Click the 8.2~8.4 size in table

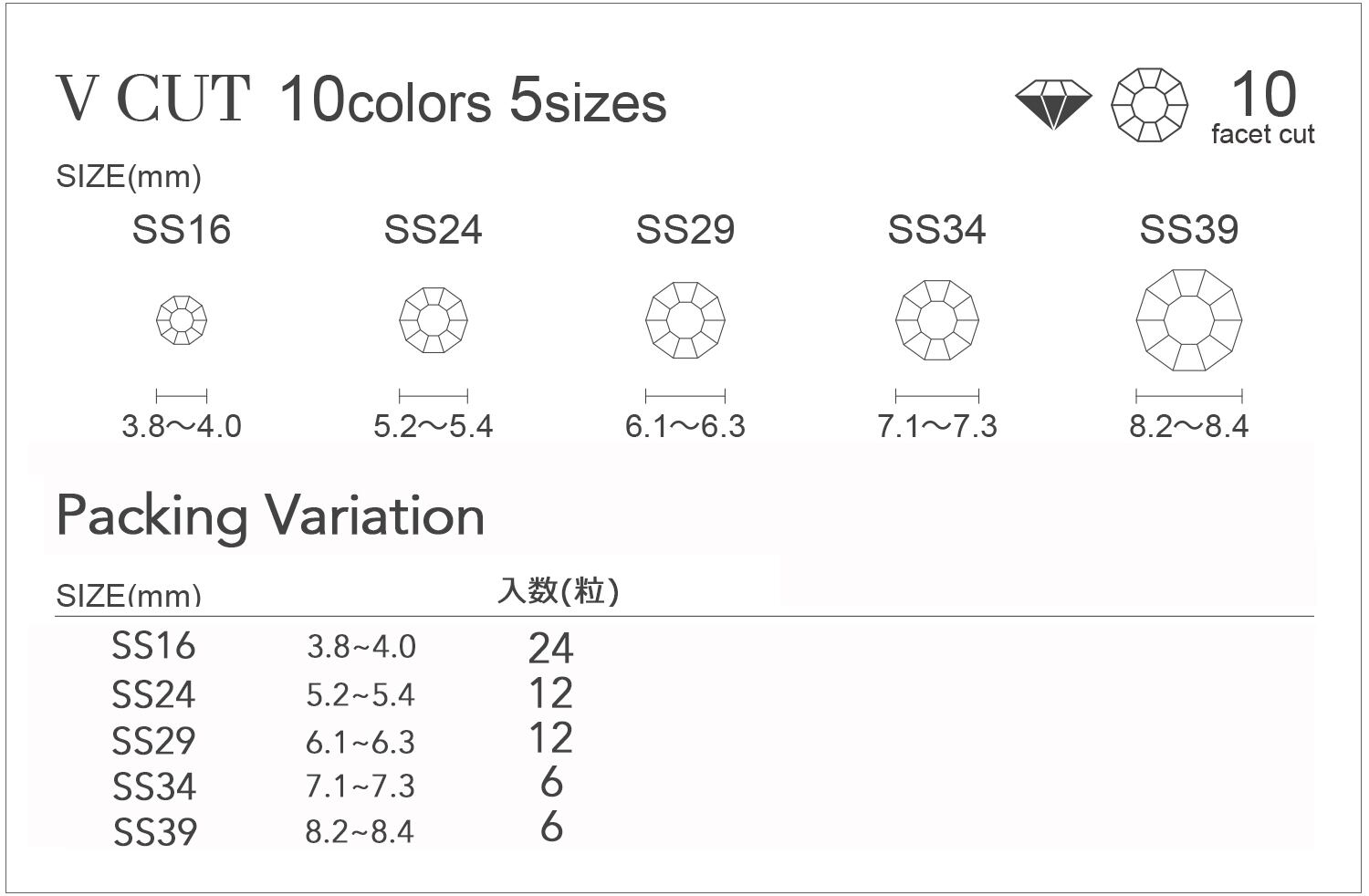360,832
